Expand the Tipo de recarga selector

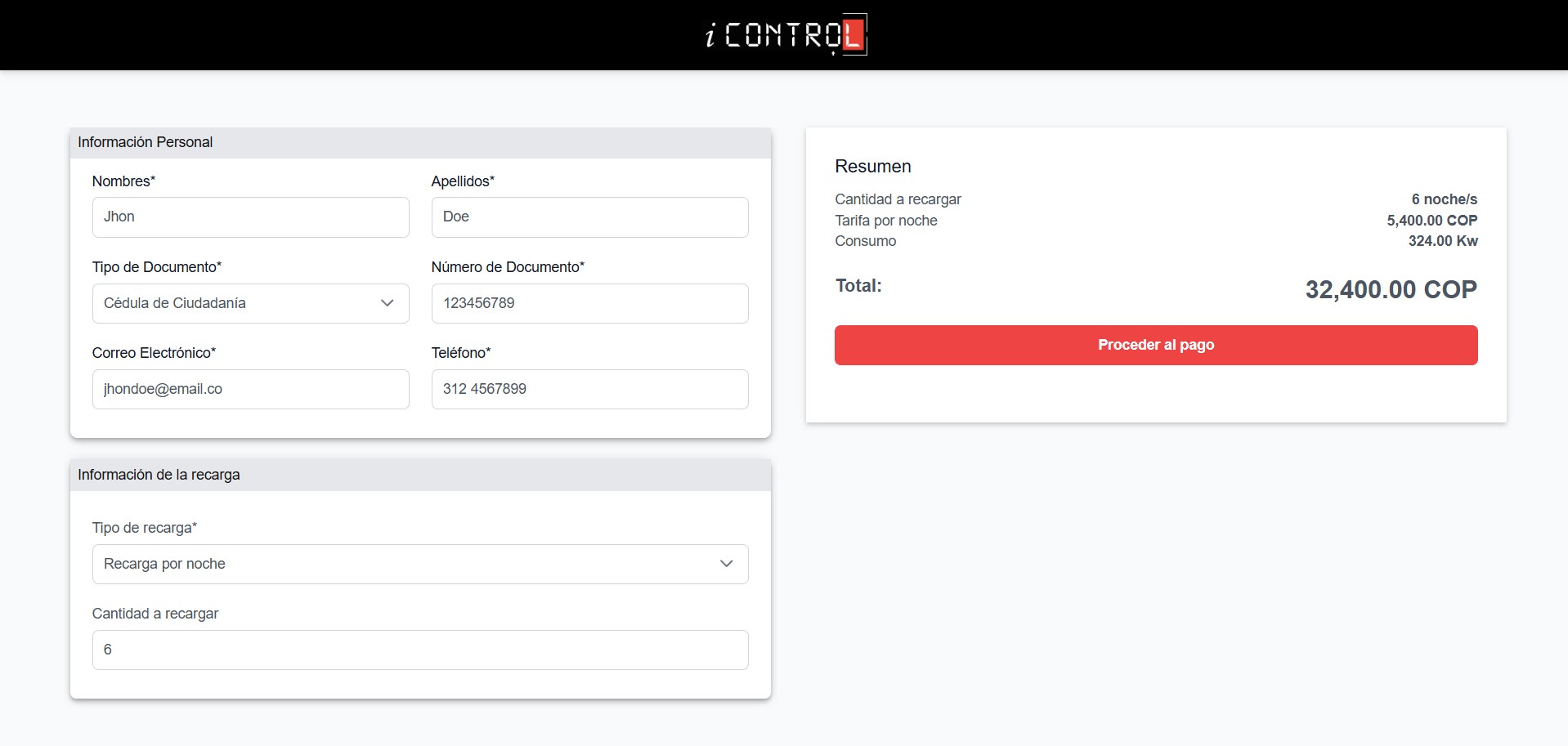coord(419,564)
